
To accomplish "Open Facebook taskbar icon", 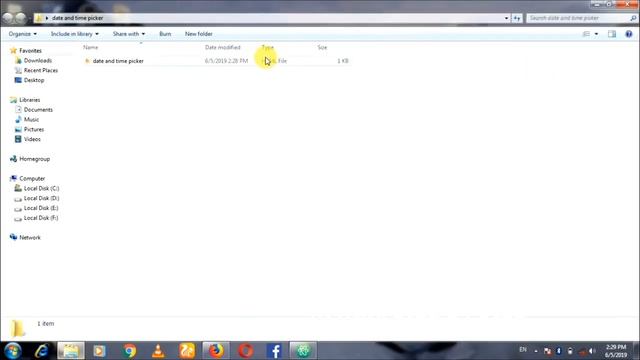I will (274, 351).
